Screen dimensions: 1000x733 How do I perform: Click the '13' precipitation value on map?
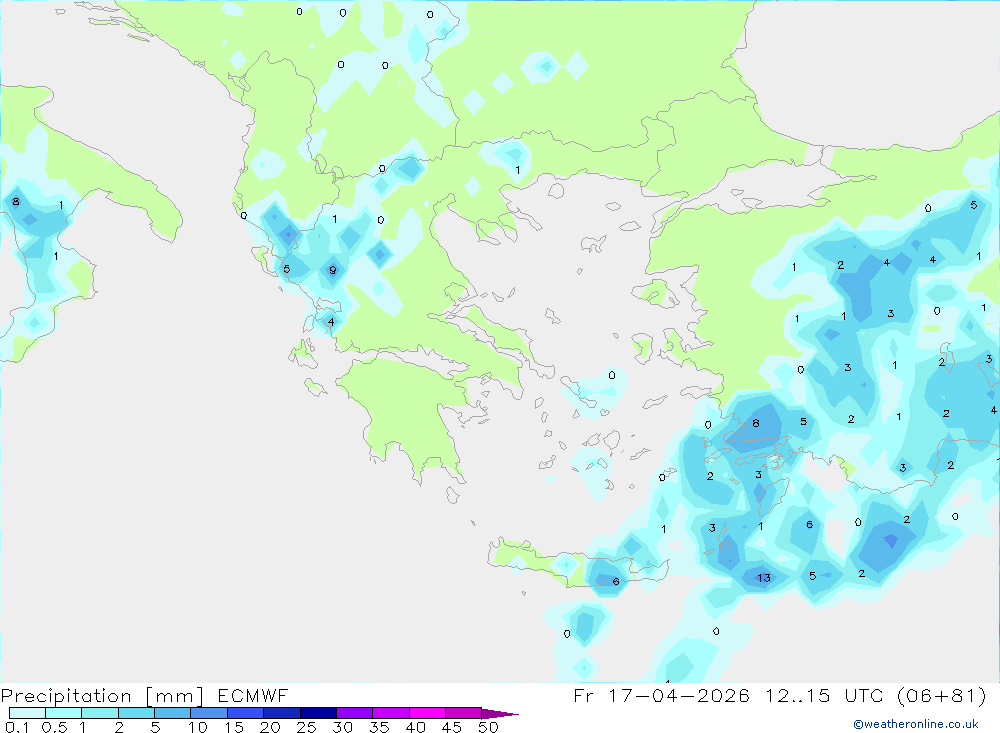[764, 578]
